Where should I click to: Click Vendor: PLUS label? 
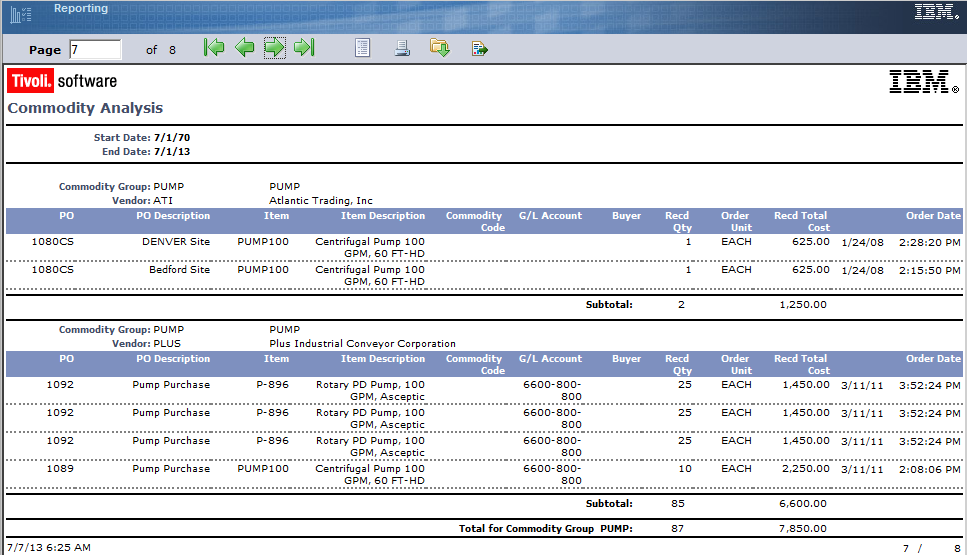146,343
